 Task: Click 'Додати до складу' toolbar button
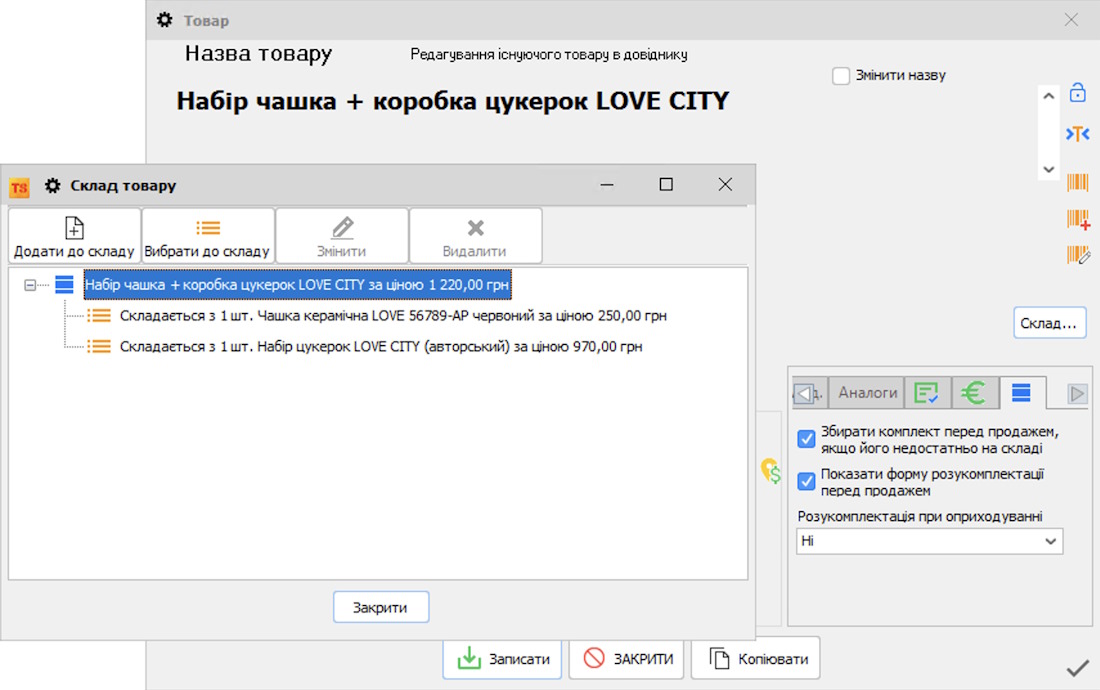click(x=74, y=237)
